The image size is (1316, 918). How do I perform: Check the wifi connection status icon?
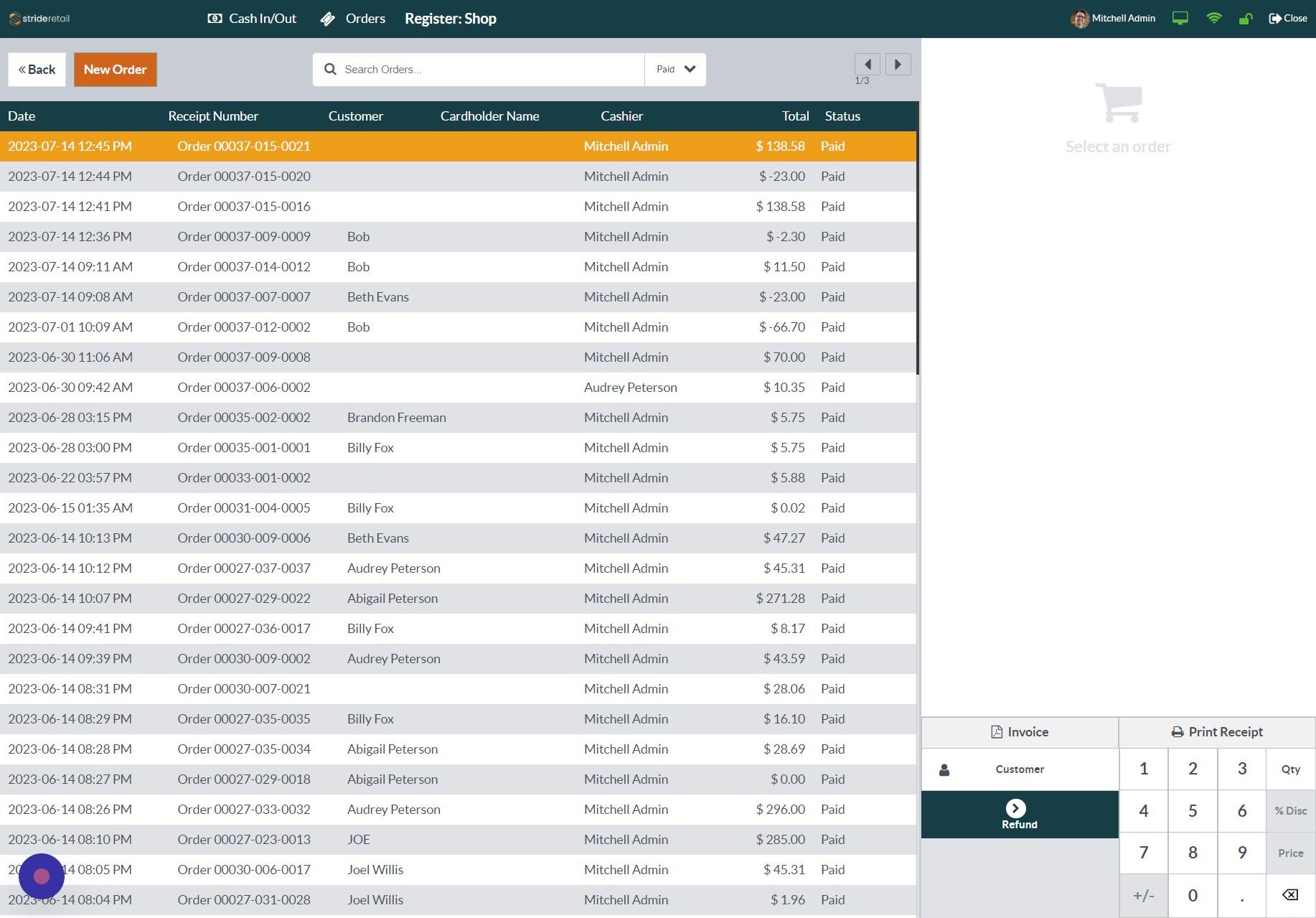tap(1213, 19)
